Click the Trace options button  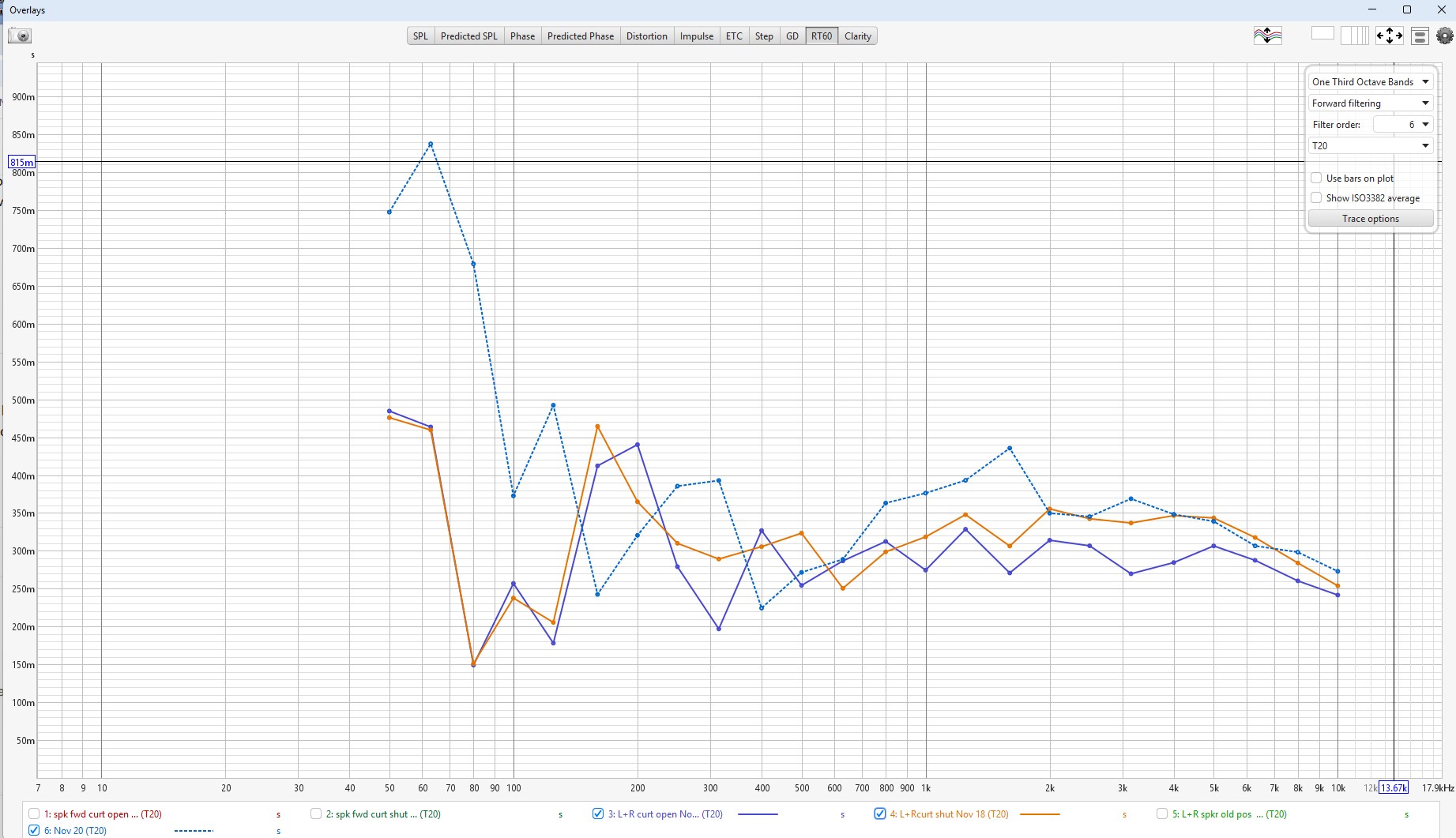click(x=1370, y=219)
